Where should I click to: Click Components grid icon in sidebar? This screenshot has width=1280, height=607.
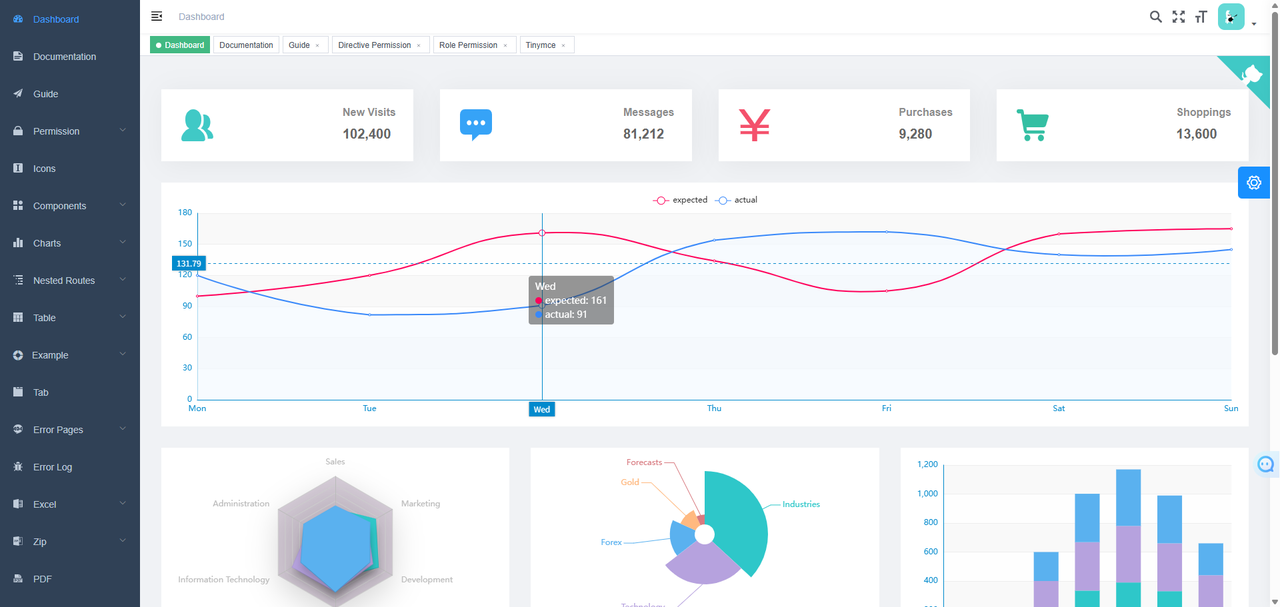pos(18,206)
